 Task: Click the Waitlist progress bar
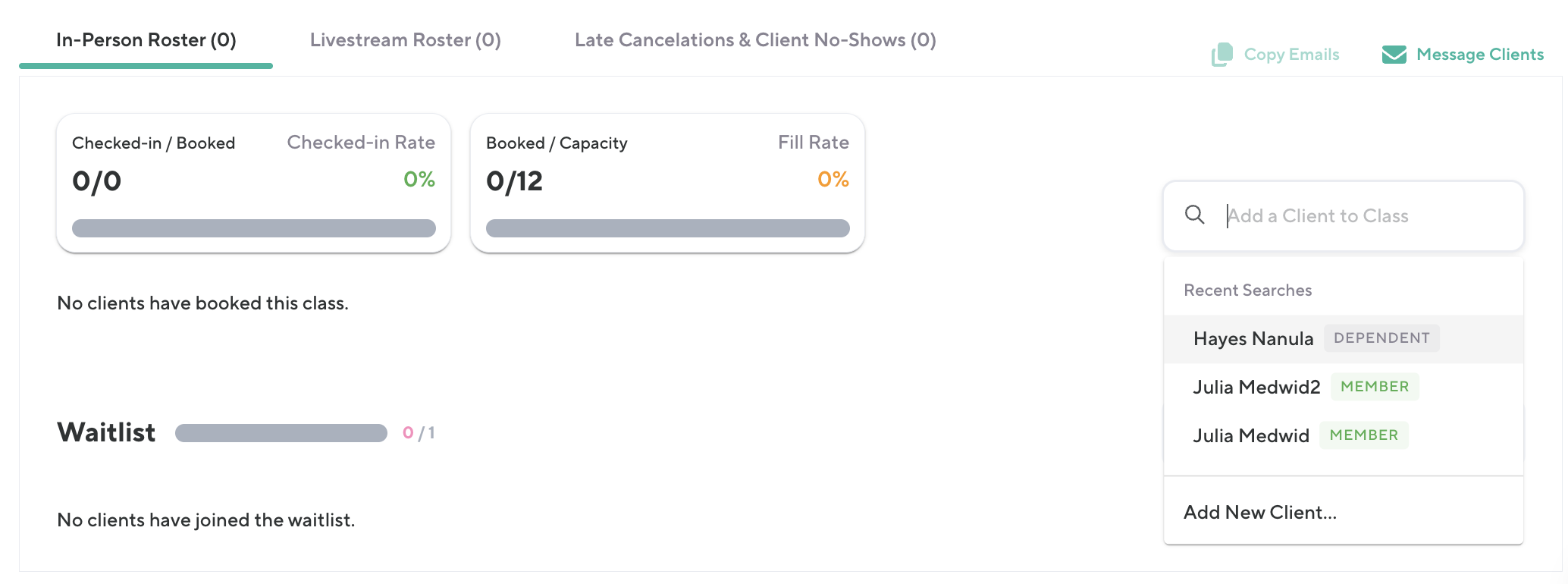pos(281,433)
